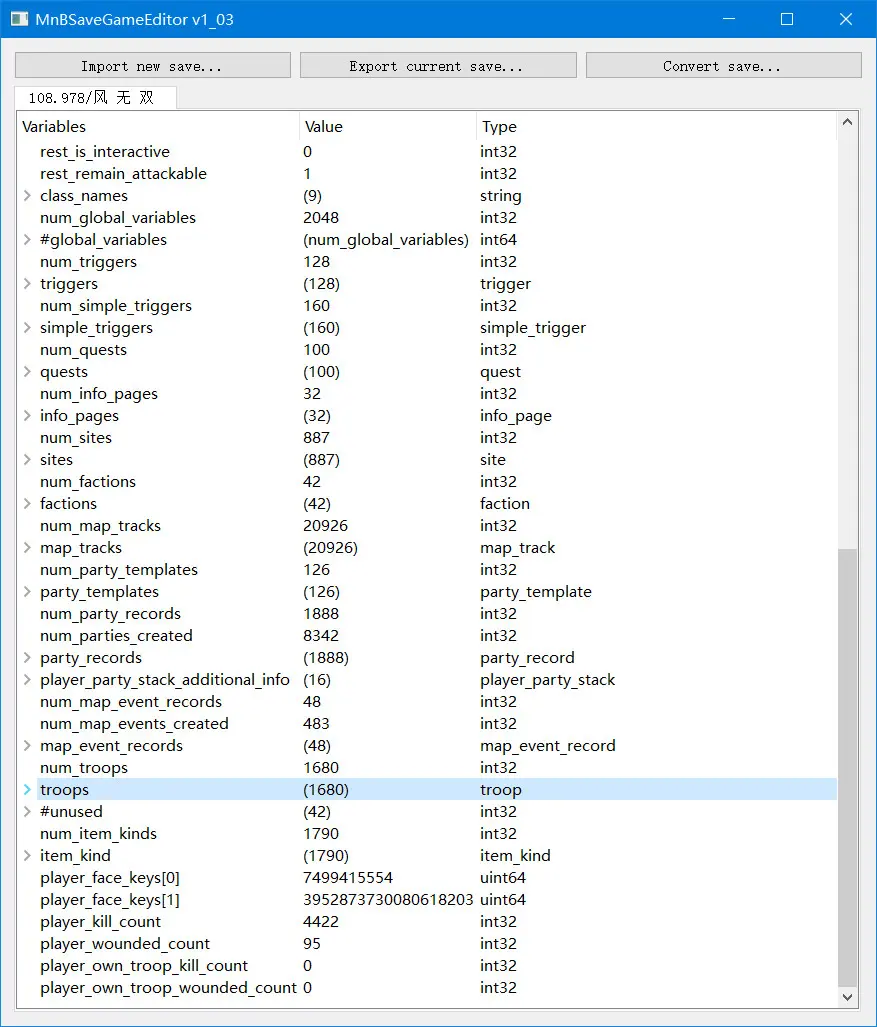877x1027 pixels.
Task: Select the num_simple_triggers row
Action: 427,306
